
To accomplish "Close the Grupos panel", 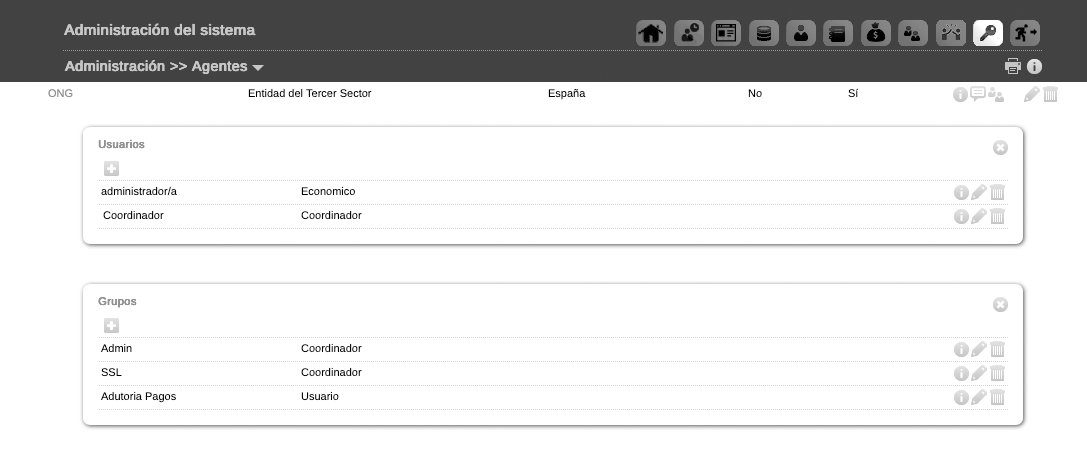I will [1000, 304].
